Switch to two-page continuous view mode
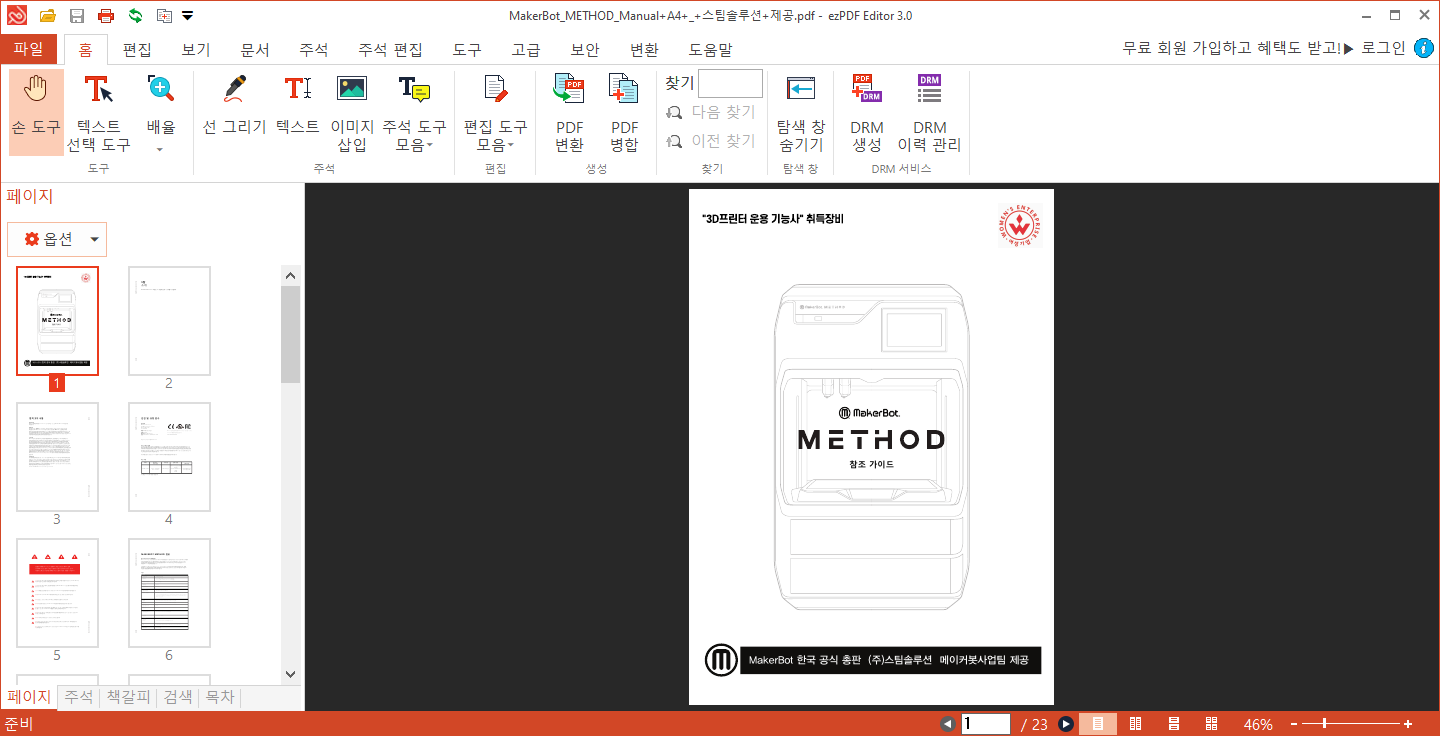Viewport: 1440px width, 736px height. coord(1211,724)
